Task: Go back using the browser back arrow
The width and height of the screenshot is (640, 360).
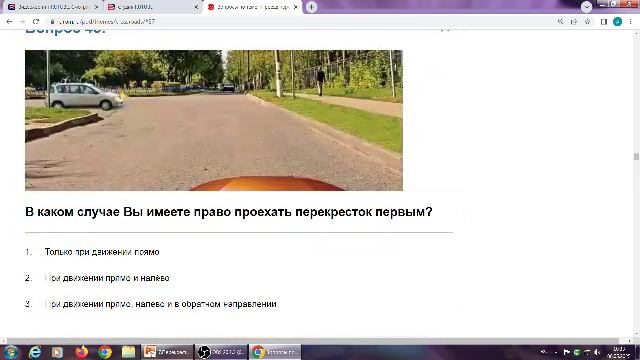Action: coord(9,22)
